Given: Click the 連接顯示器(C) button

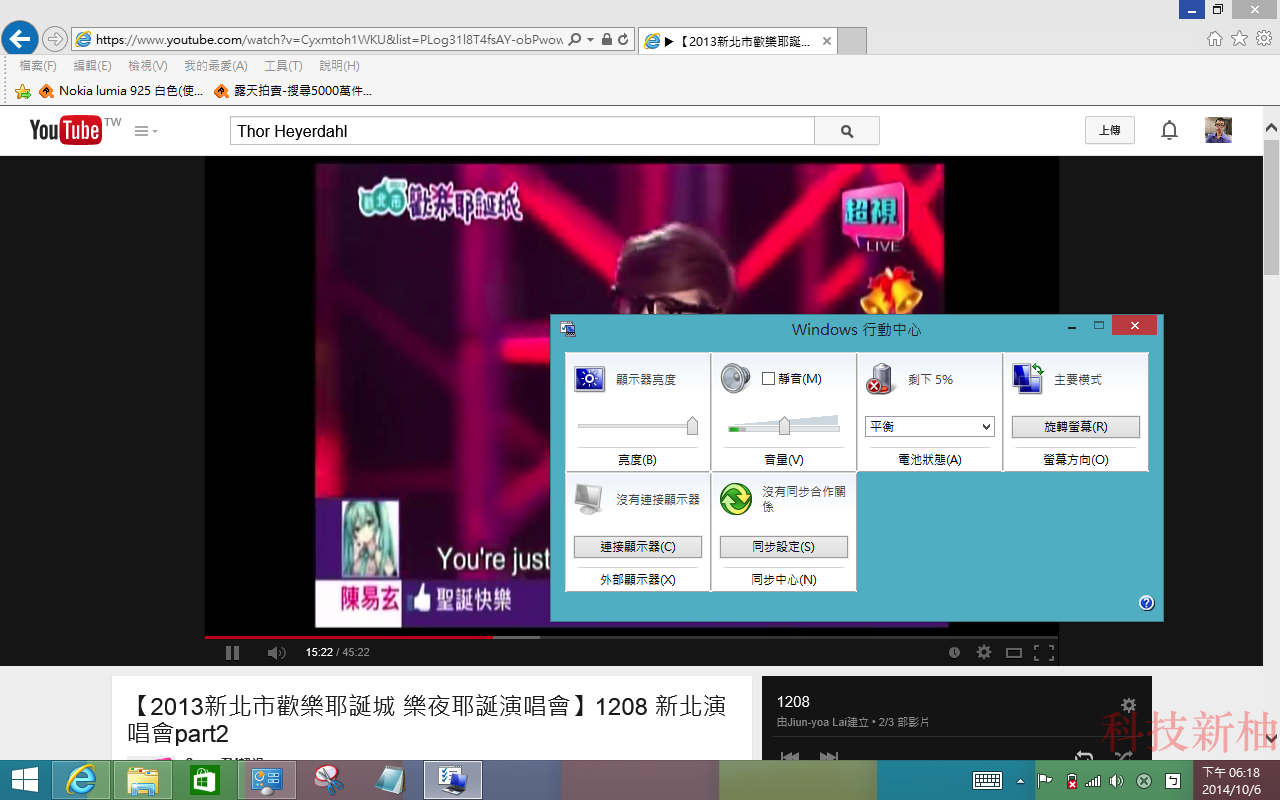Looking at the screenshot, I should pyautogui.click(x=638, y=547).
